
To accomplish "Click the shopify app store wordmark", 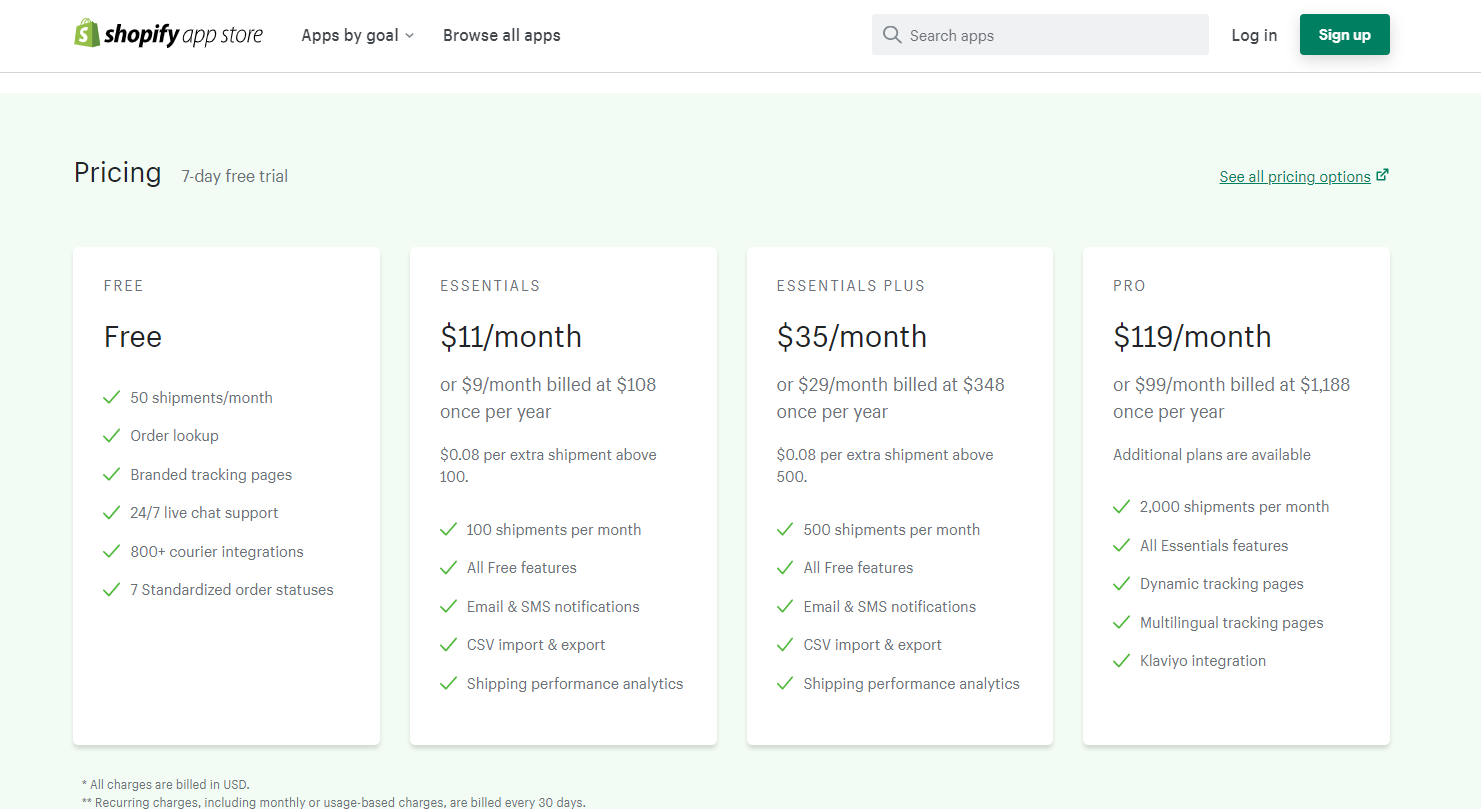I will pyautogui.click(x=184, y=35).
